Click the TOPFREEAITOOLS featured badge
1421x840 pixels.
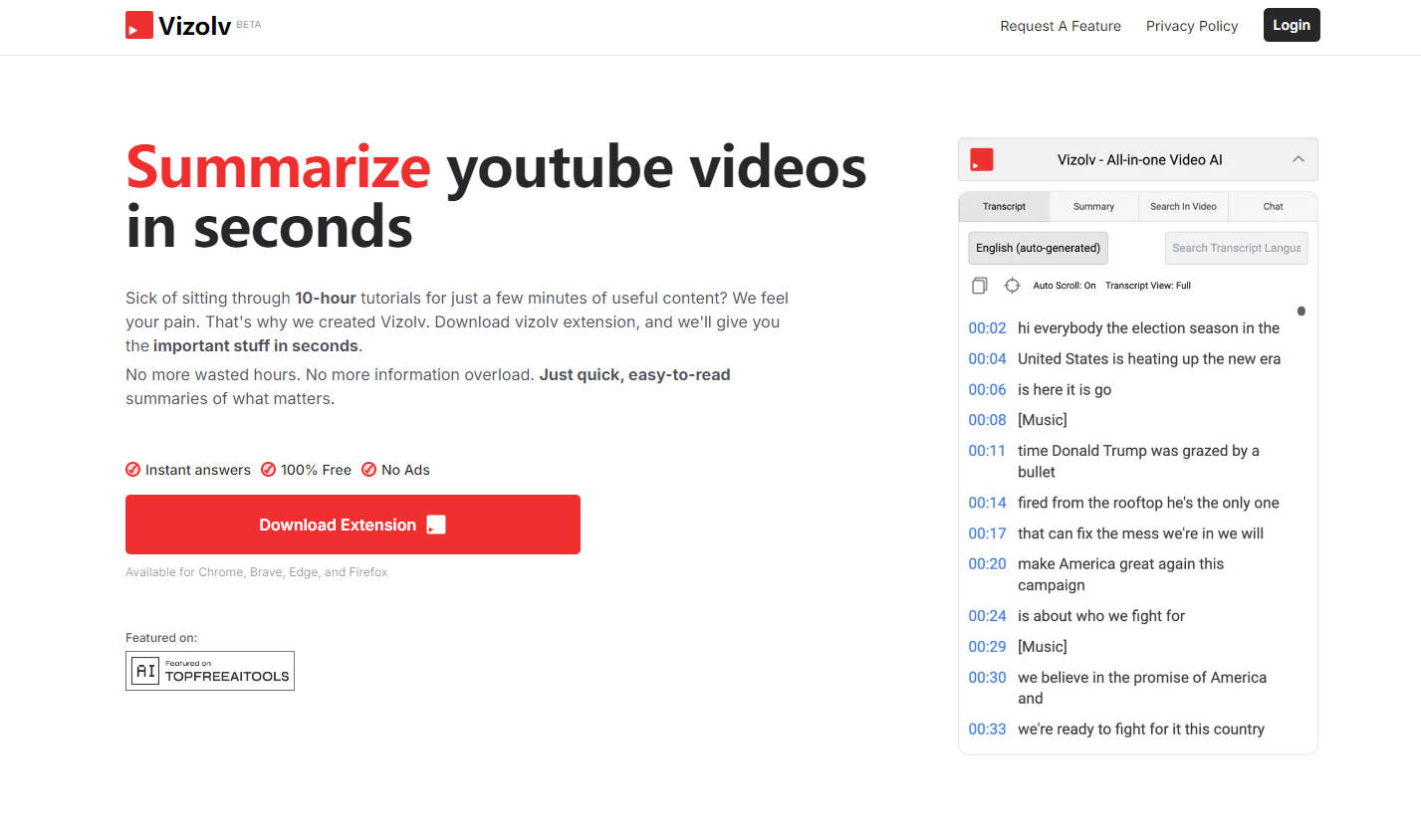tap(210, 671)
